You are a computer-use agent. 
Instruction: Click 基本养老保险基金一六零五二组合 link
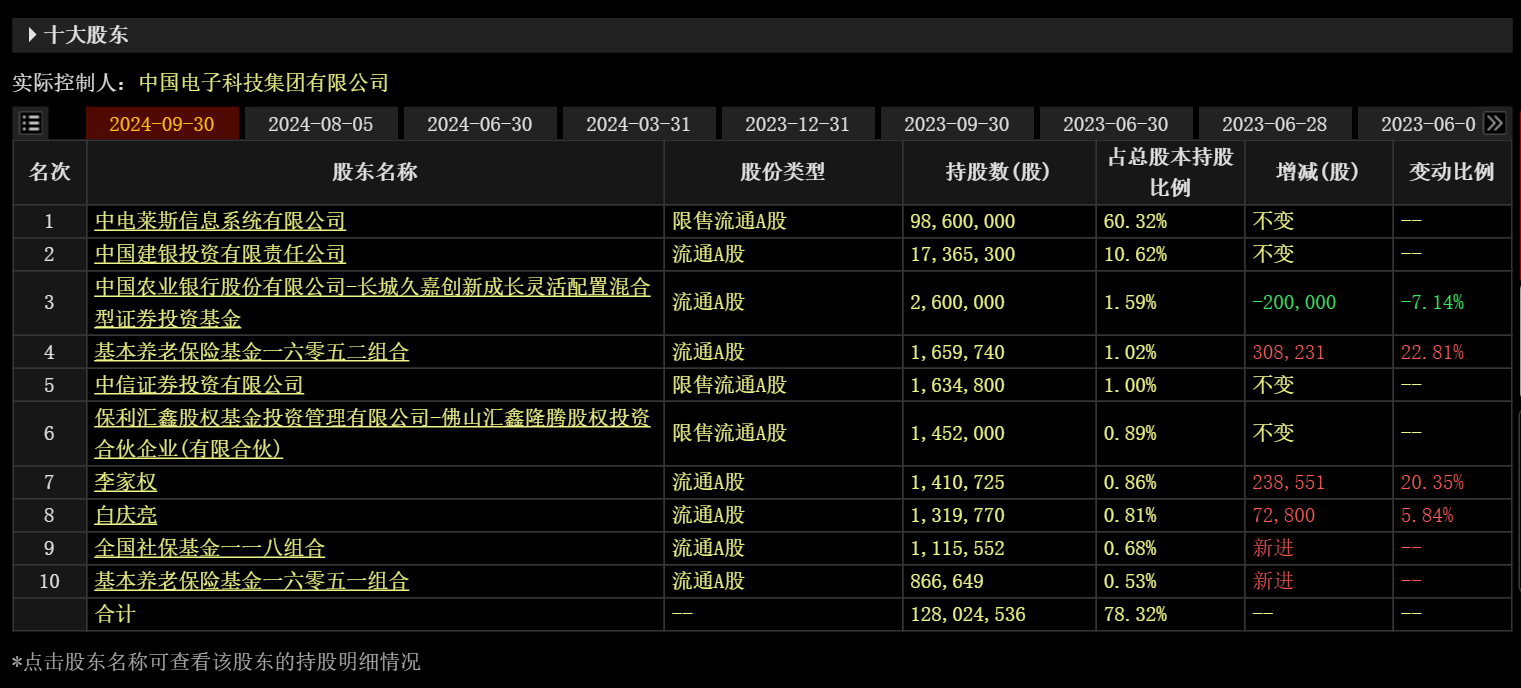click(251, 352)
